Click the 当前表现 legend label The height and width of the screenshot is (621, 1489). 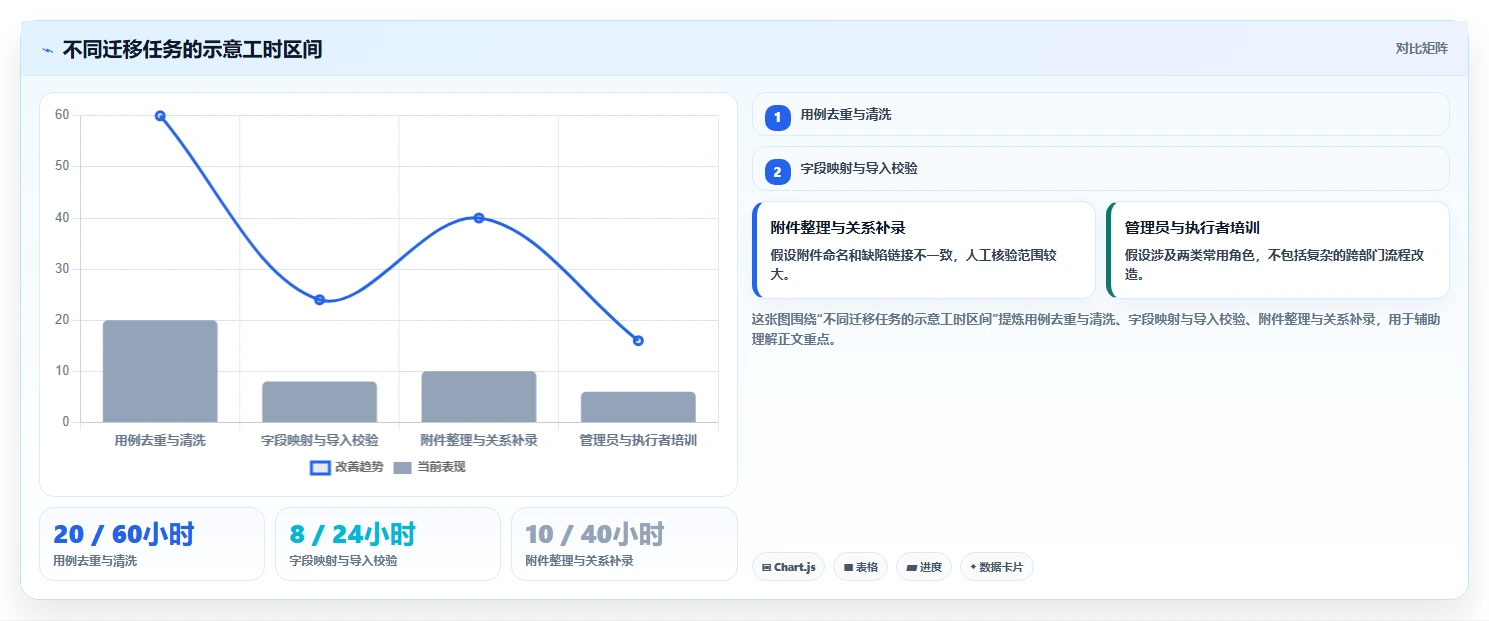(441, 467)
